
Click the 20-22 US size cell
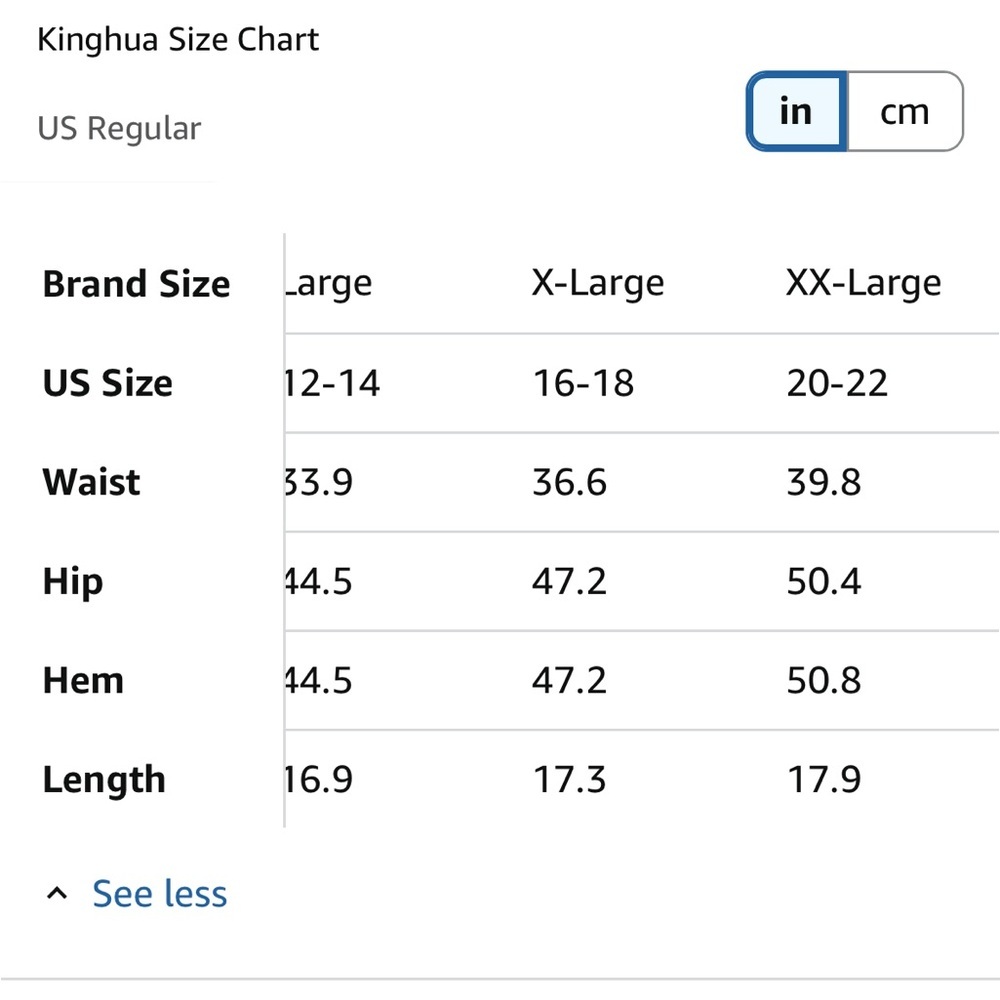pyautogui.click(x=837, y=383)
